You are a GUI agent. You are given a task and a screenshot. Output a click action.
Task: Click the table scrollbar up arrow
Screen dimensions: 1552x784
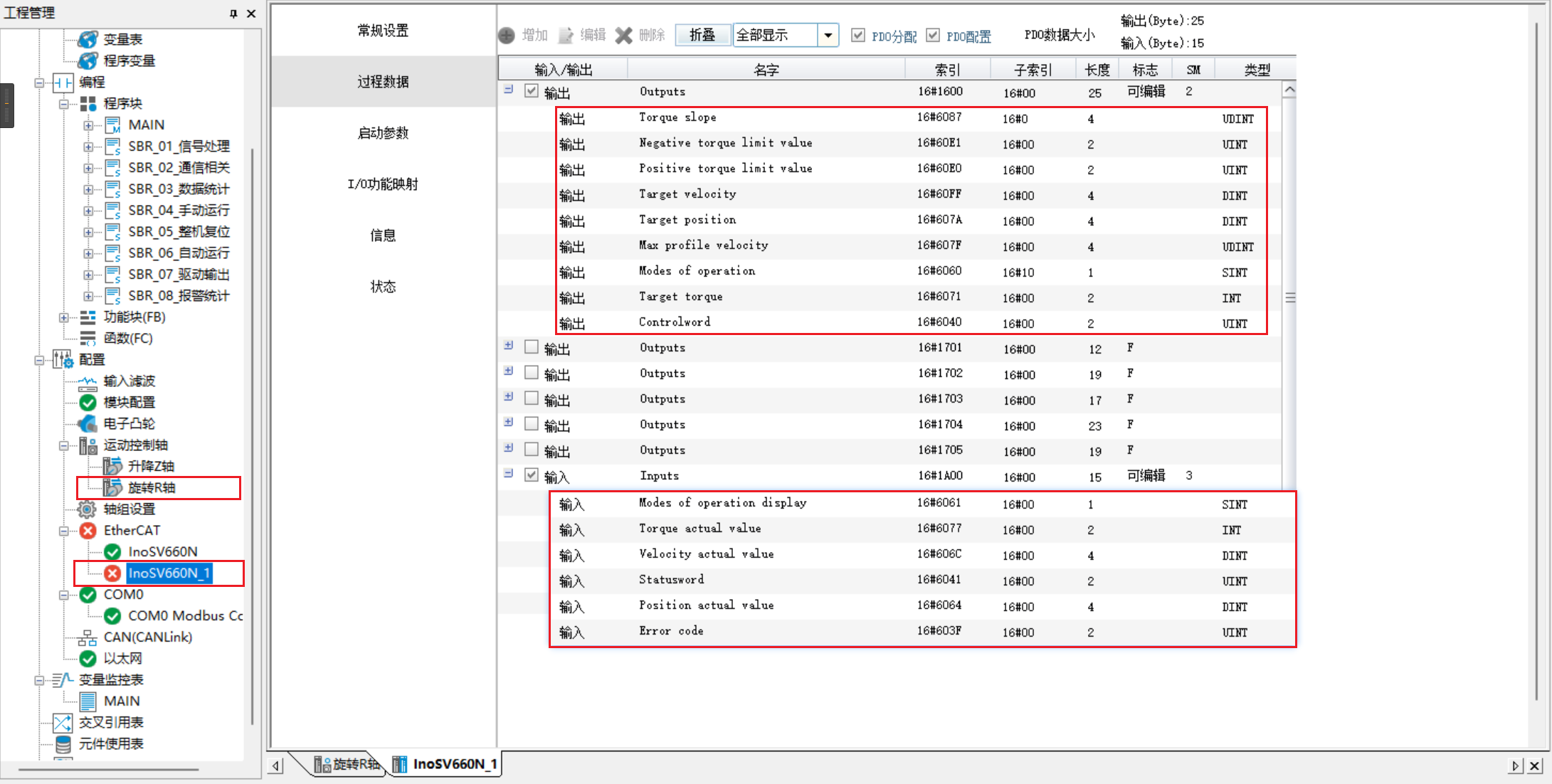pyautogui.click(x=1289, y=90)
